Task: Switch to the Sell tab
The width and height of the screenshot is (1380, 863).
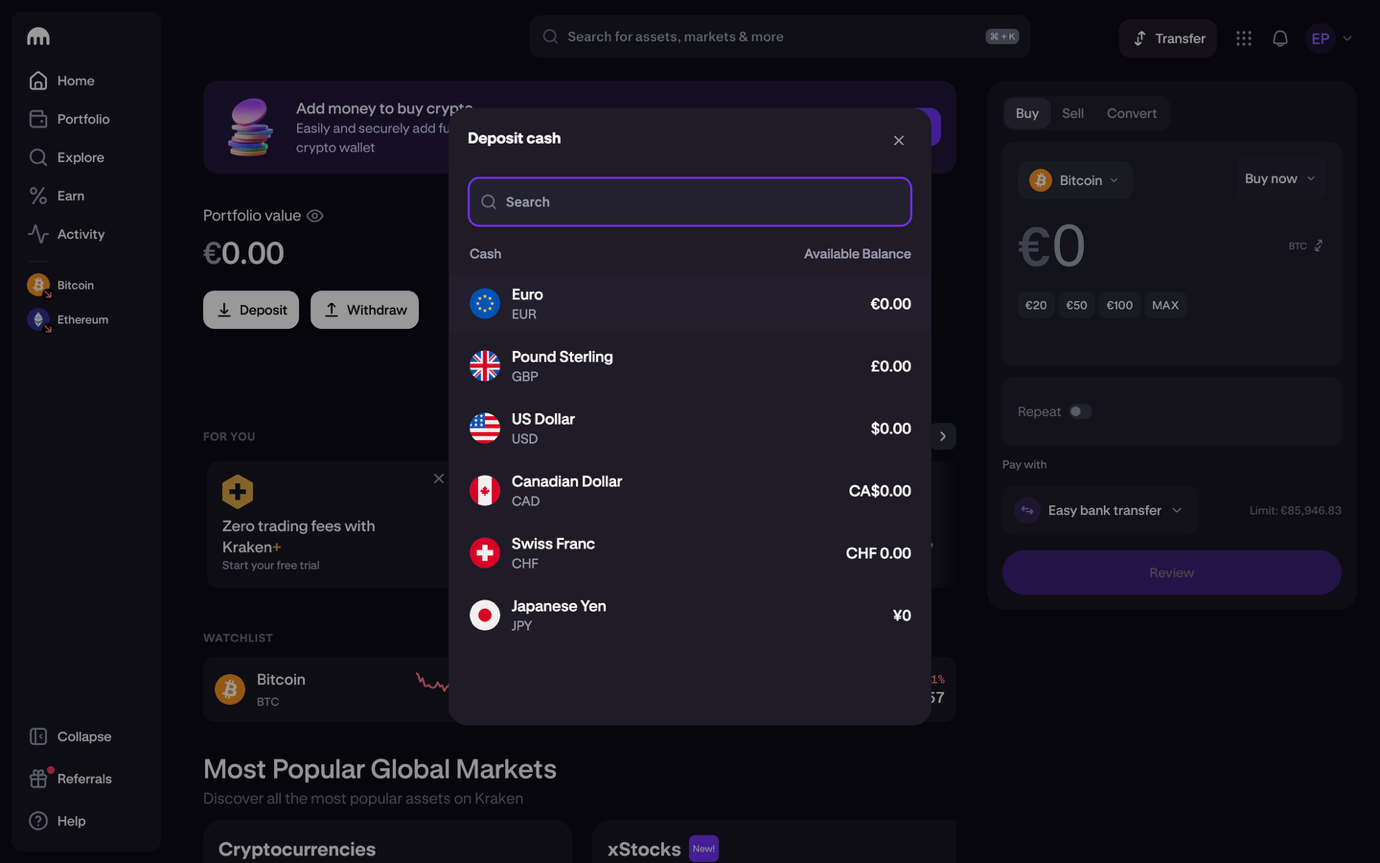Action: tap(1073, 113)
